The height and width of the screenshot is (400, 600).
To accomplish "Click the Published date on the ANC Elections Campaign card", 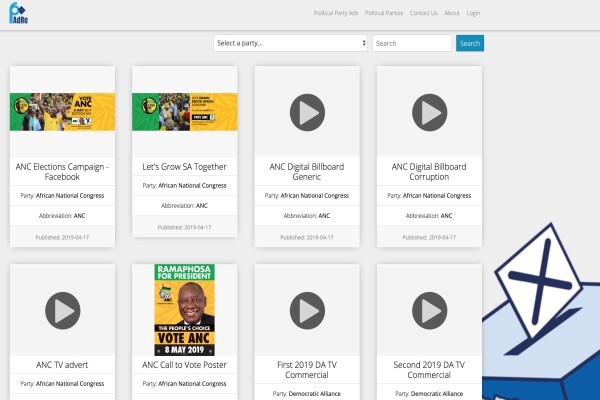I will pos(62,237).
